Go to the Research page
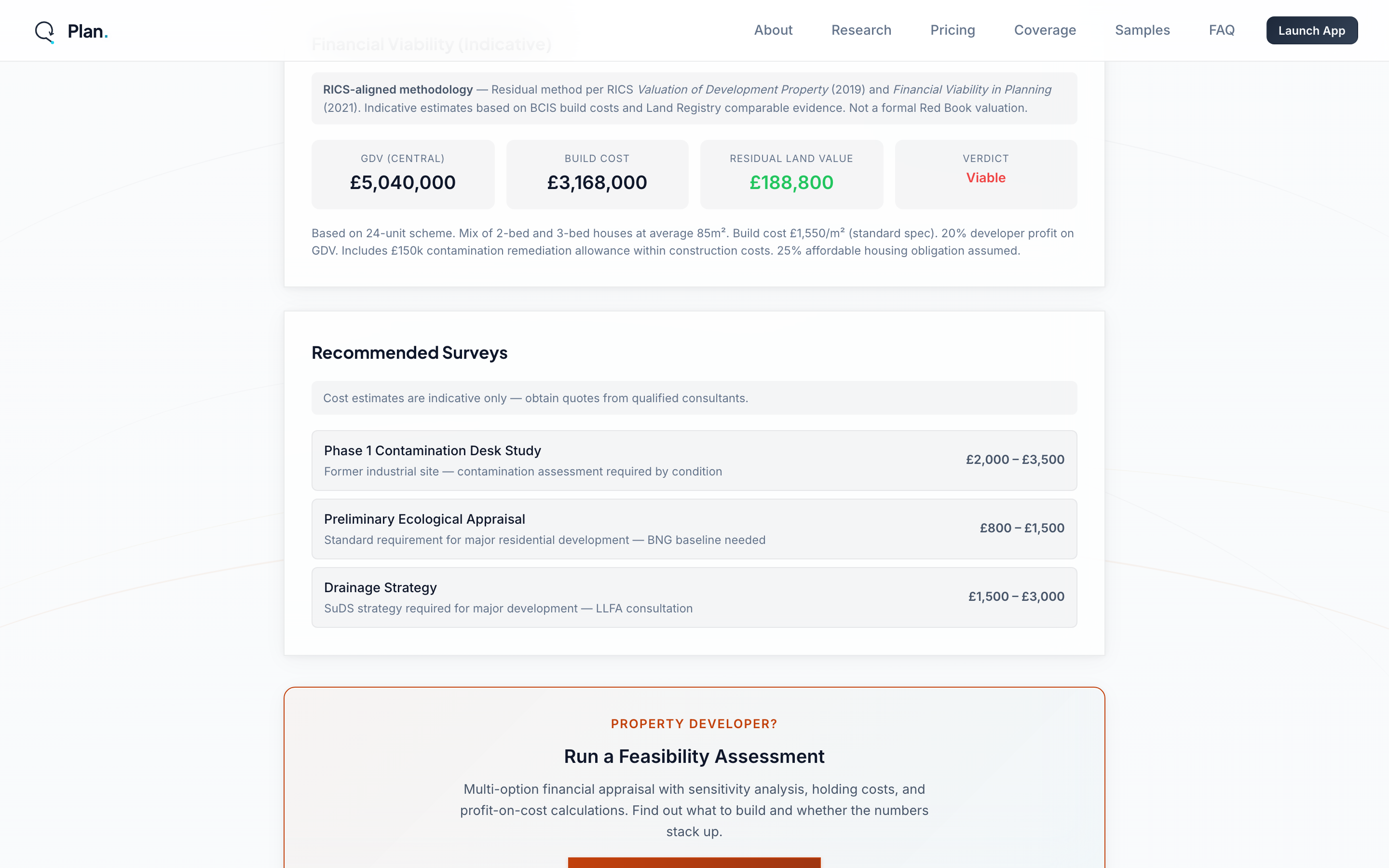Viewport: 1389px width, 868px height. click(861, 30)
